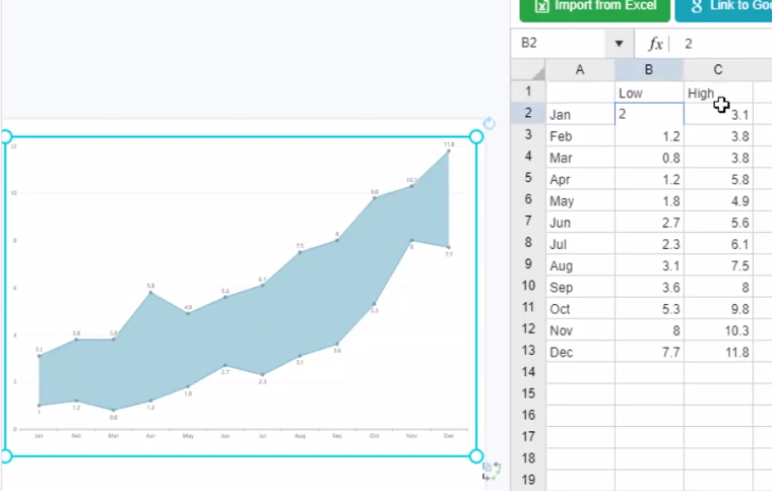
Task: Click the Excel icon in Import button
Action: coord(541,5)
